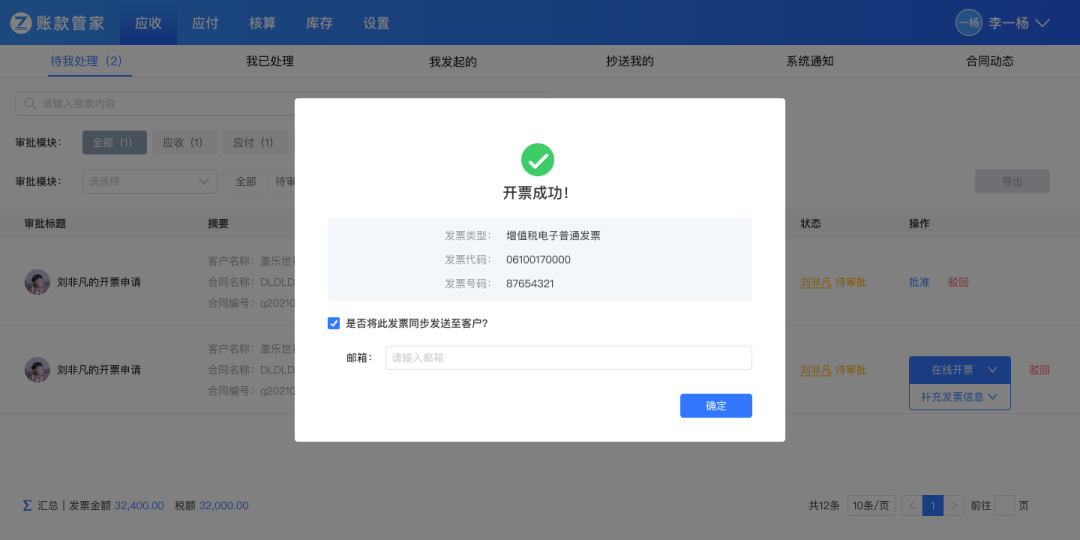Go to previous page arrow
Viewport: 1080px width, 540px height.
911,506
